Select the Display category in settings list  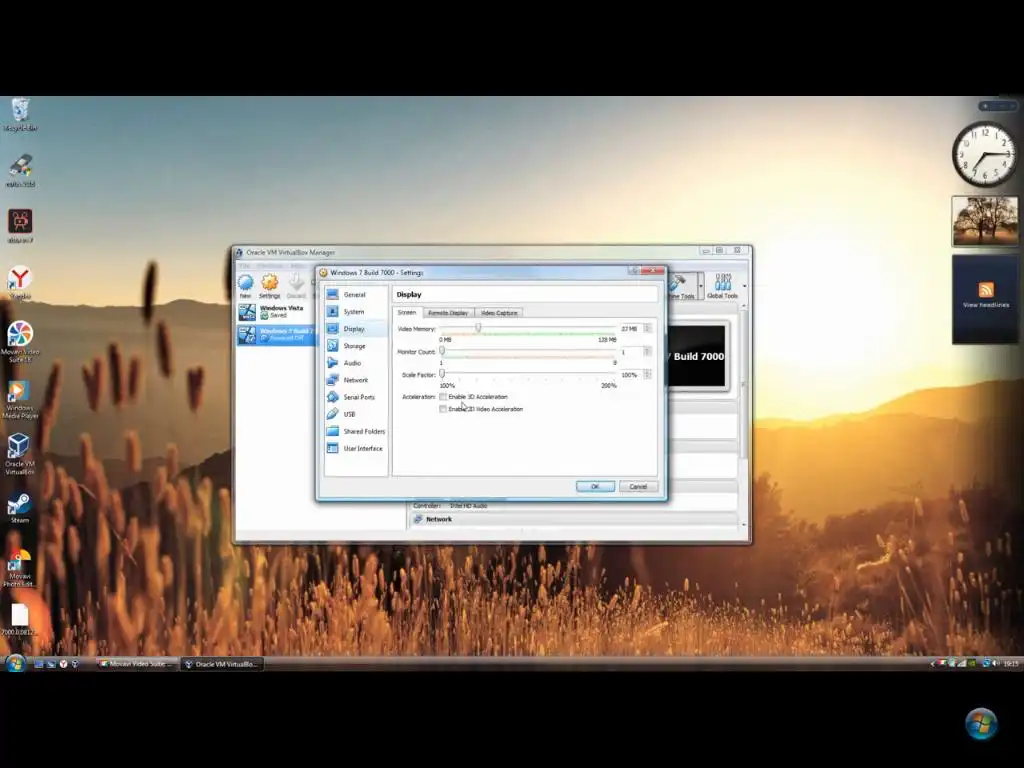pos(356,328)
